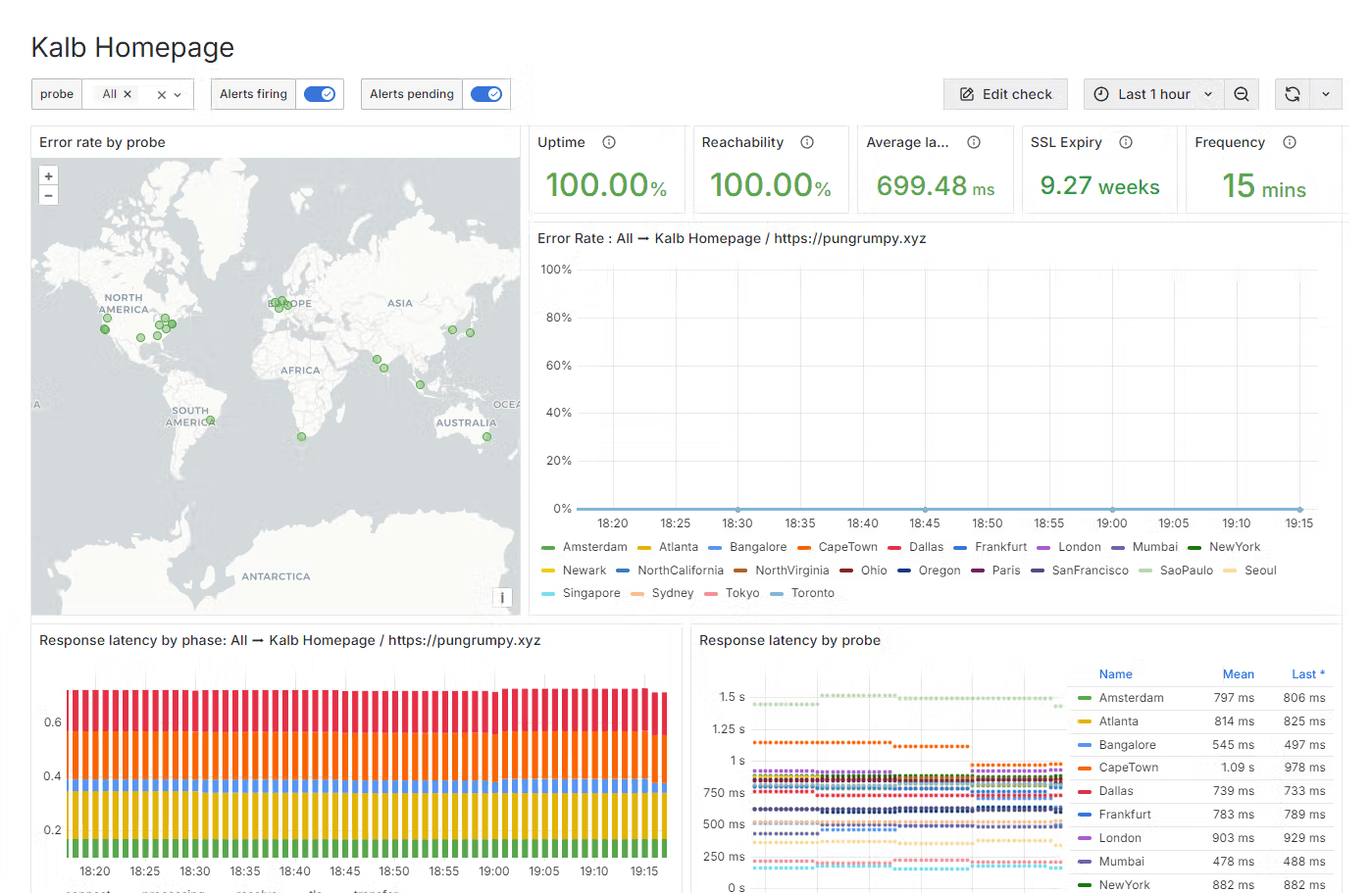This screenshot has height=893, width=1372.
Task: Disable the Alerts pending switch
Action: pyautogui.click(x=486, y=94)
